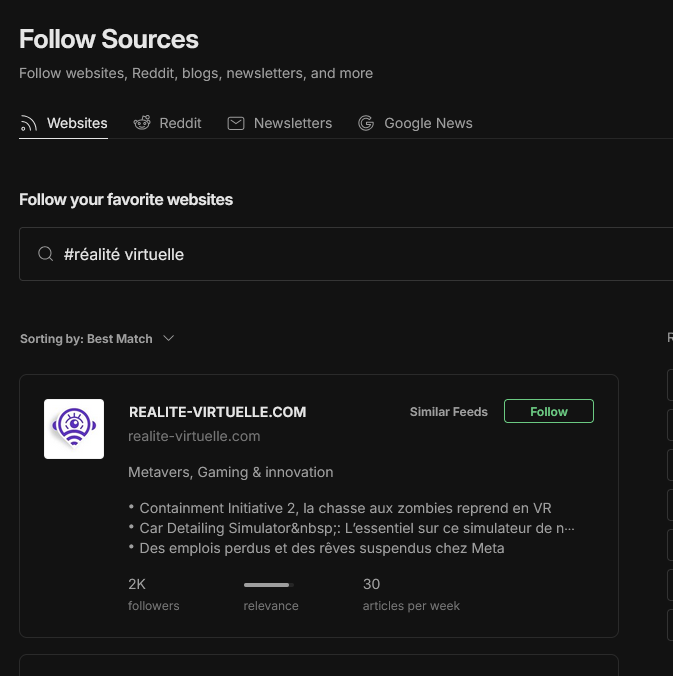Click the Follow Sources page heading
Viewport: 673px width, 676px height.
(x=109, y=39)
